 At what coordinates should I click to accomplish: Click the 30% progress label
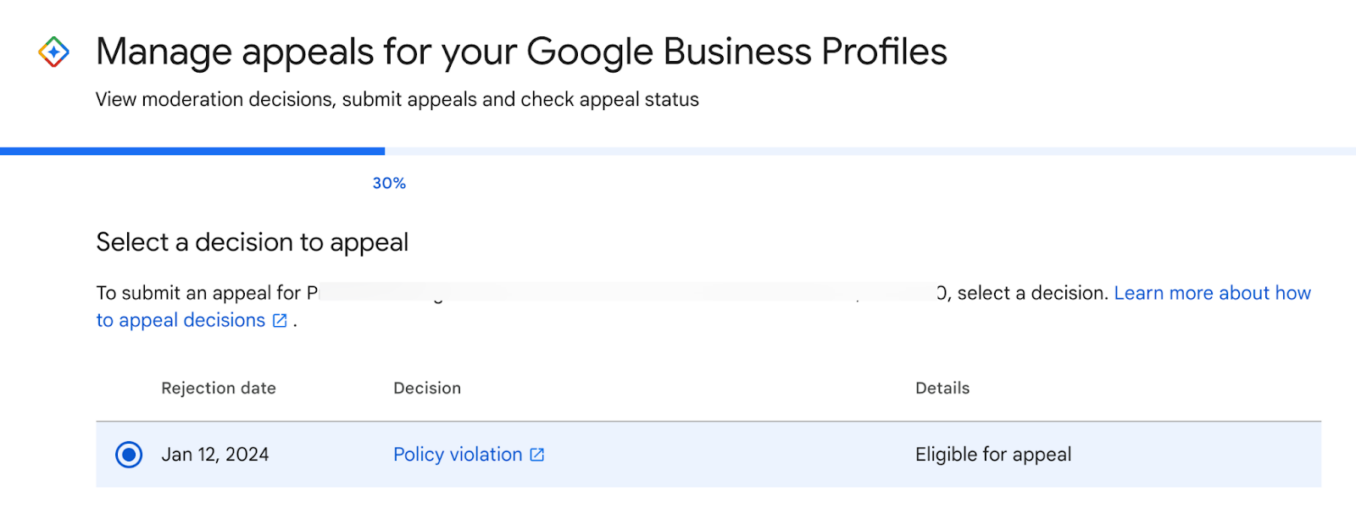(389, 183)
